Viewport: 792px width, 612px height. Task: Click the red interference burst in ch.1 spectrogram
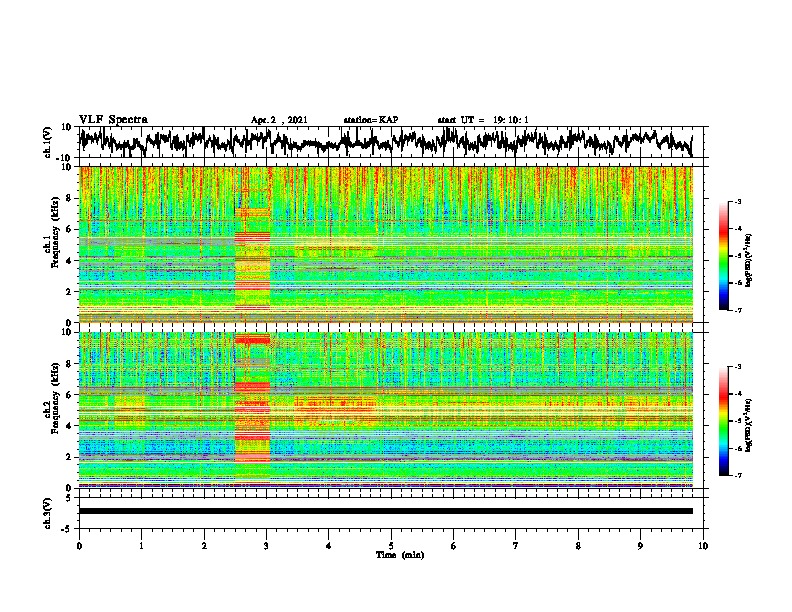pos(252,244)
